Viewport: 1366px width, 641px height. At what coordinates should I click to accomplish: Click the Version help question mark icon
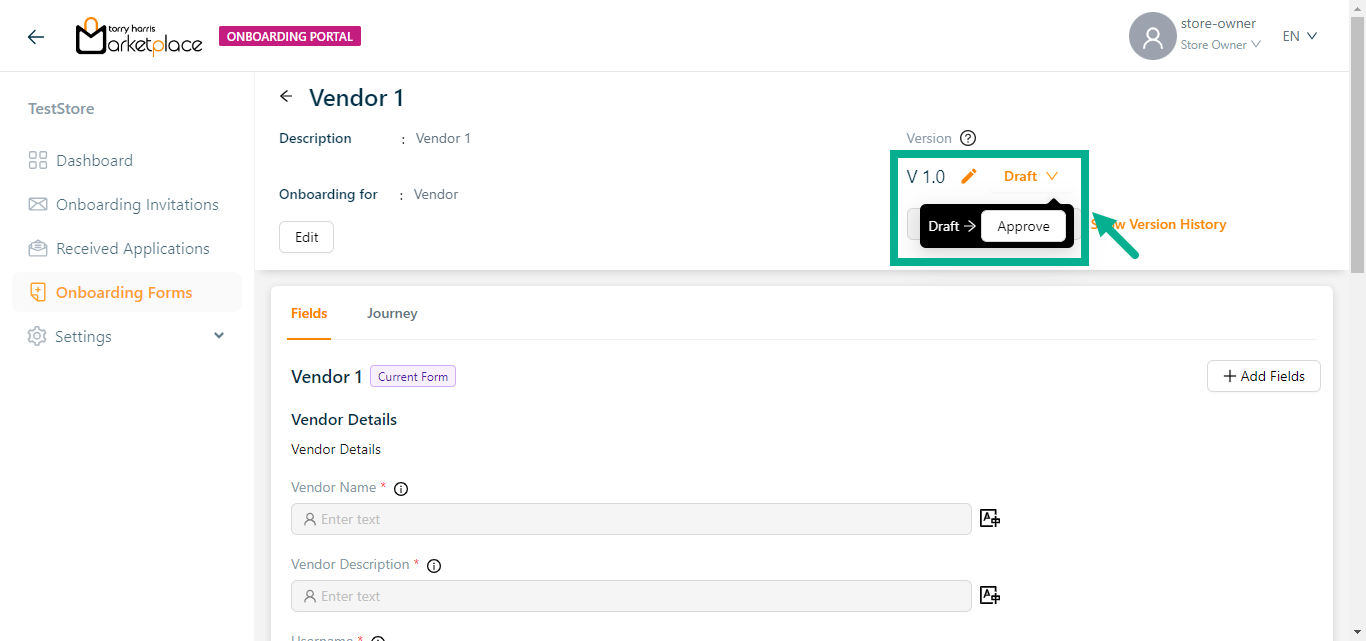(x=967, y=139)
